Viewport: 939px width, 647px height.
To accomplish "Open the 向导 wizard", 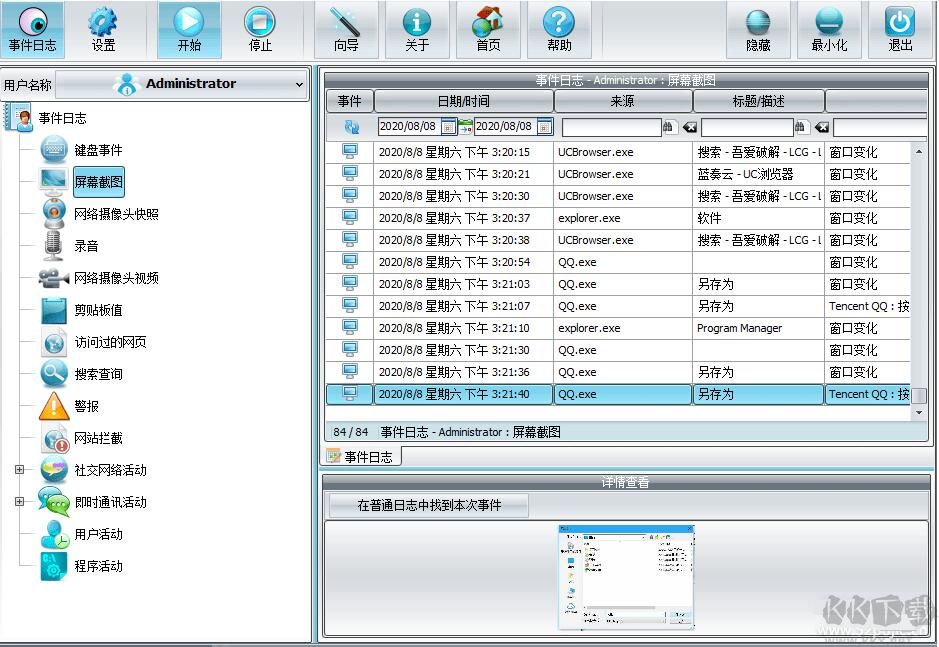I will pos(347,28).
